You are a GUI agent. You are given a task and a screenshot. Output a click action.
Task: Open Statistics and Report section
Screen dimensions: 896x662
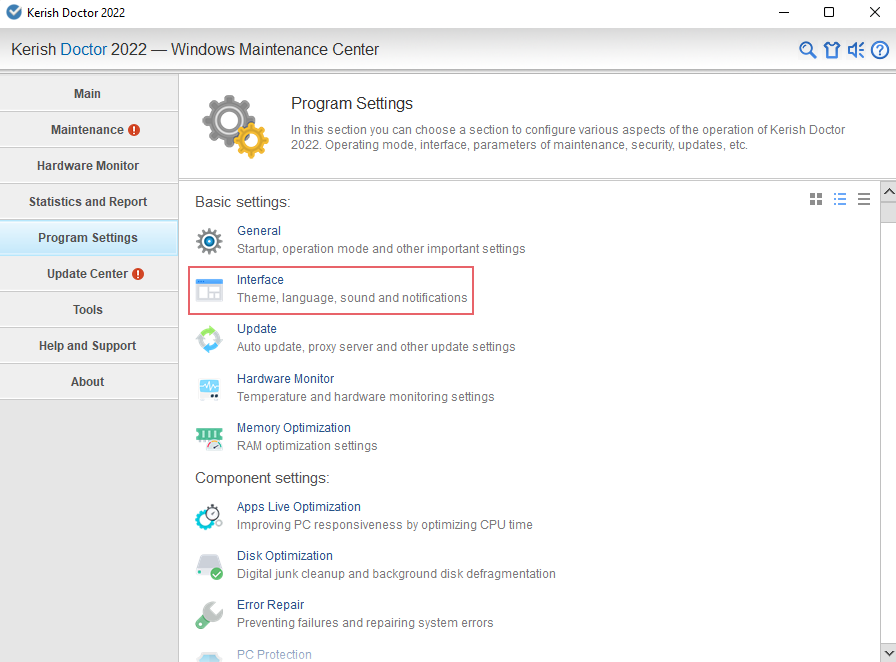tap(89, 202)
